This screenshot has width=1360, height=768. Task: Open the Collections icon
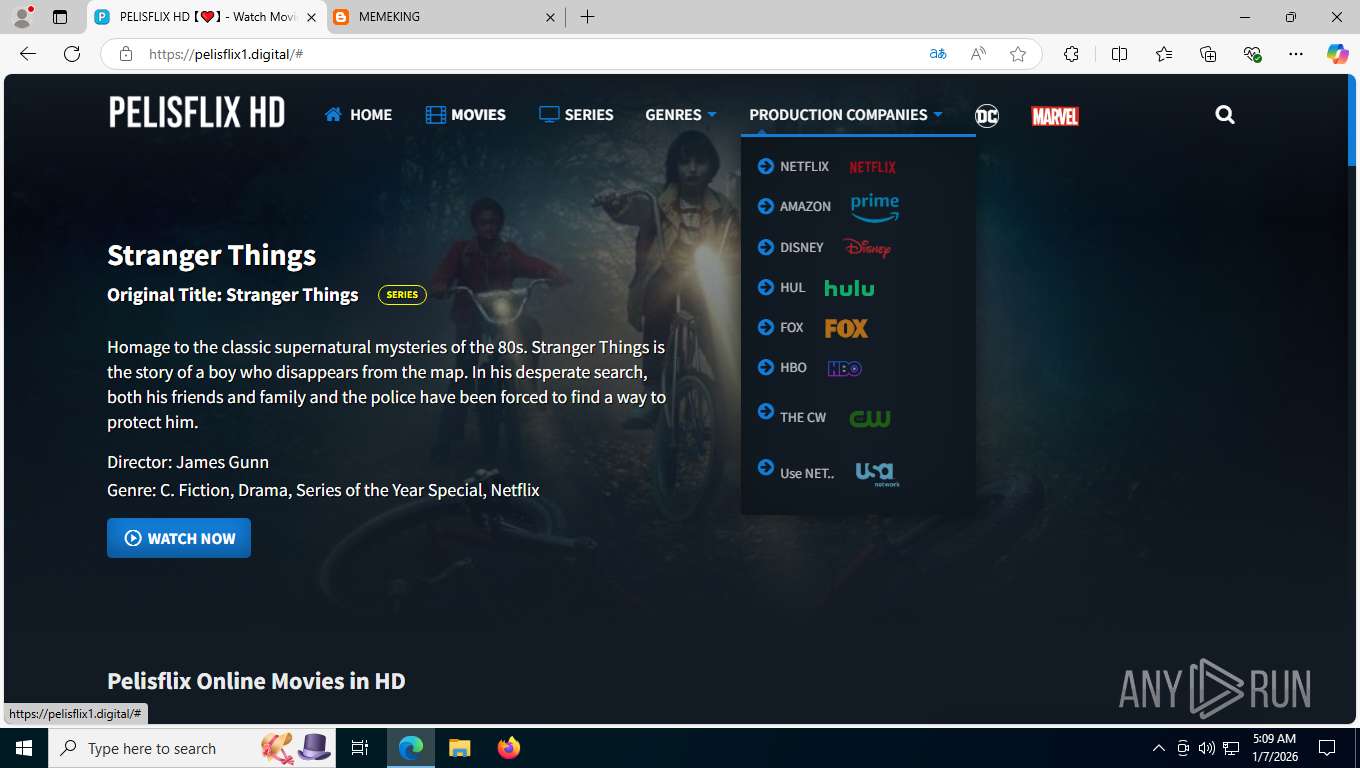[x=1208, y=54]
